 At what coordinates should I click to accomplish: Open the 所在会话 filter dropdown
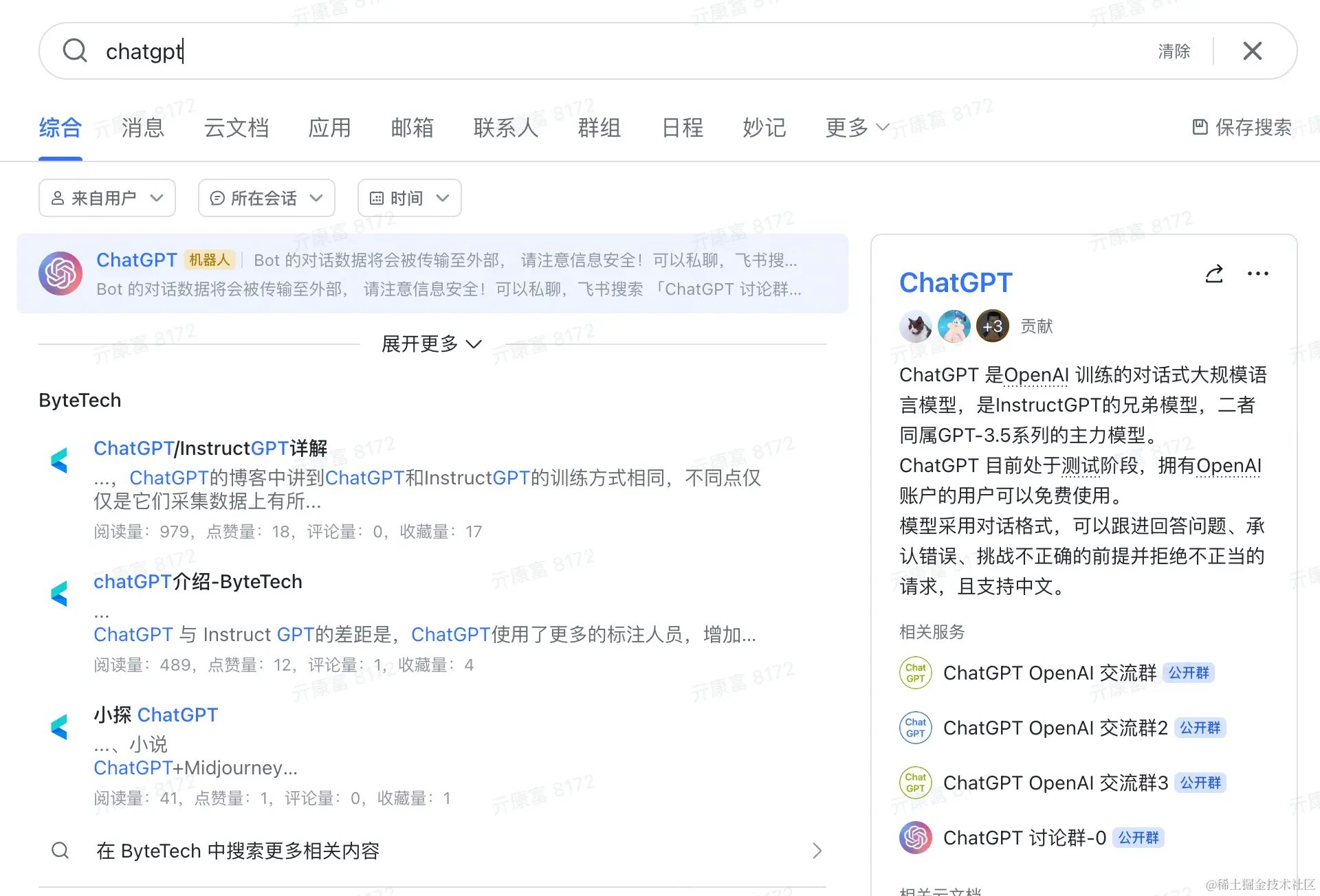[266, 199]
